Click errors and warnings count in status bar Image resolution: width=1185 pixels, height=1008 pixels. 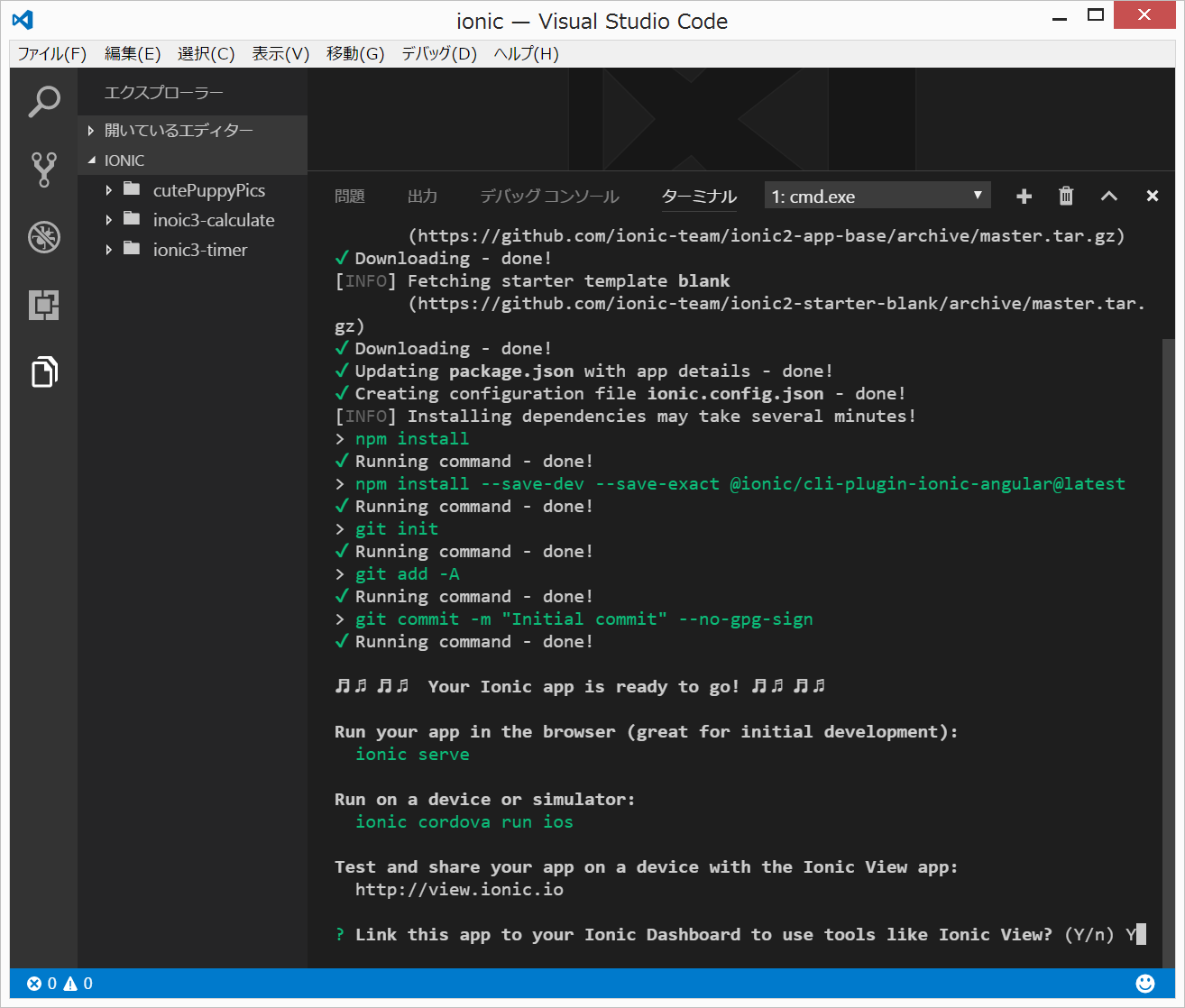60,984
